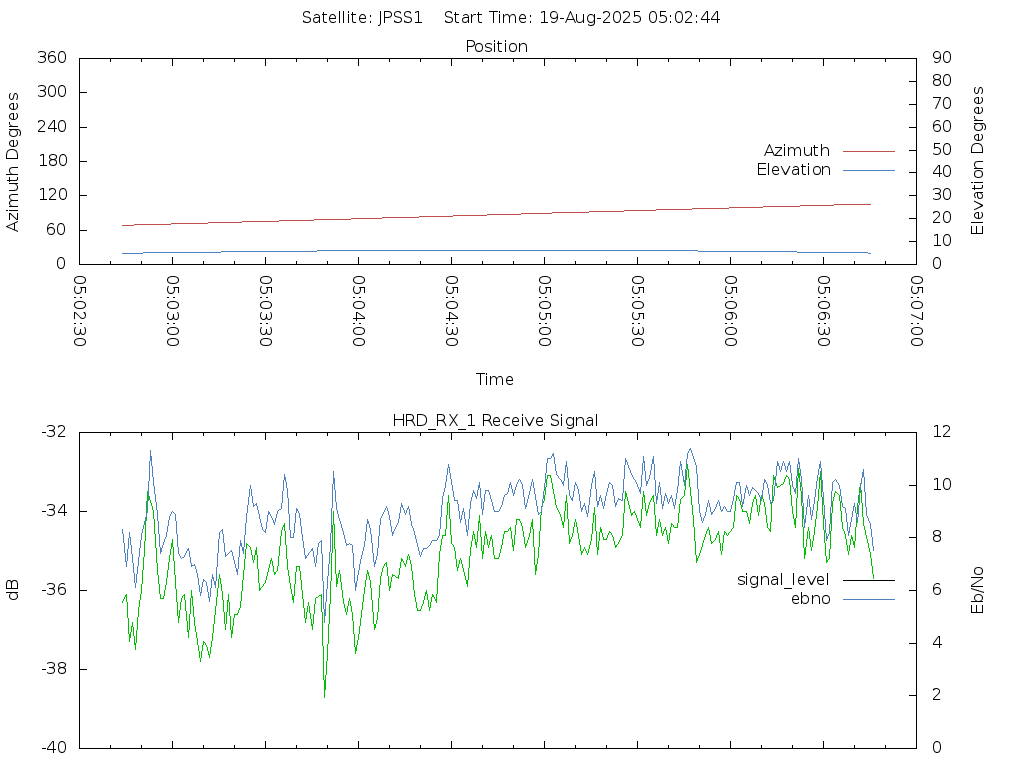Select the "ebno" legend entry
Image resolution: width=1024 pixels, height=768 pixels.
[x=810, y=599]
